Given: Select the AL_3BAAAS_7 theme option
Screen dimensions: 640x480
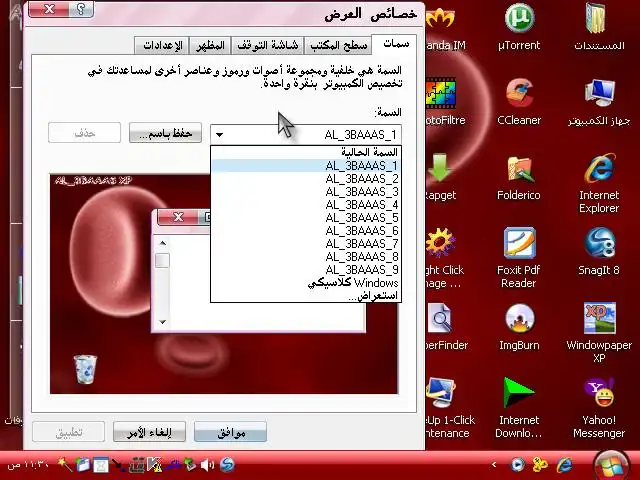Looking at the screenshot, I should click(x=306, y=244).
